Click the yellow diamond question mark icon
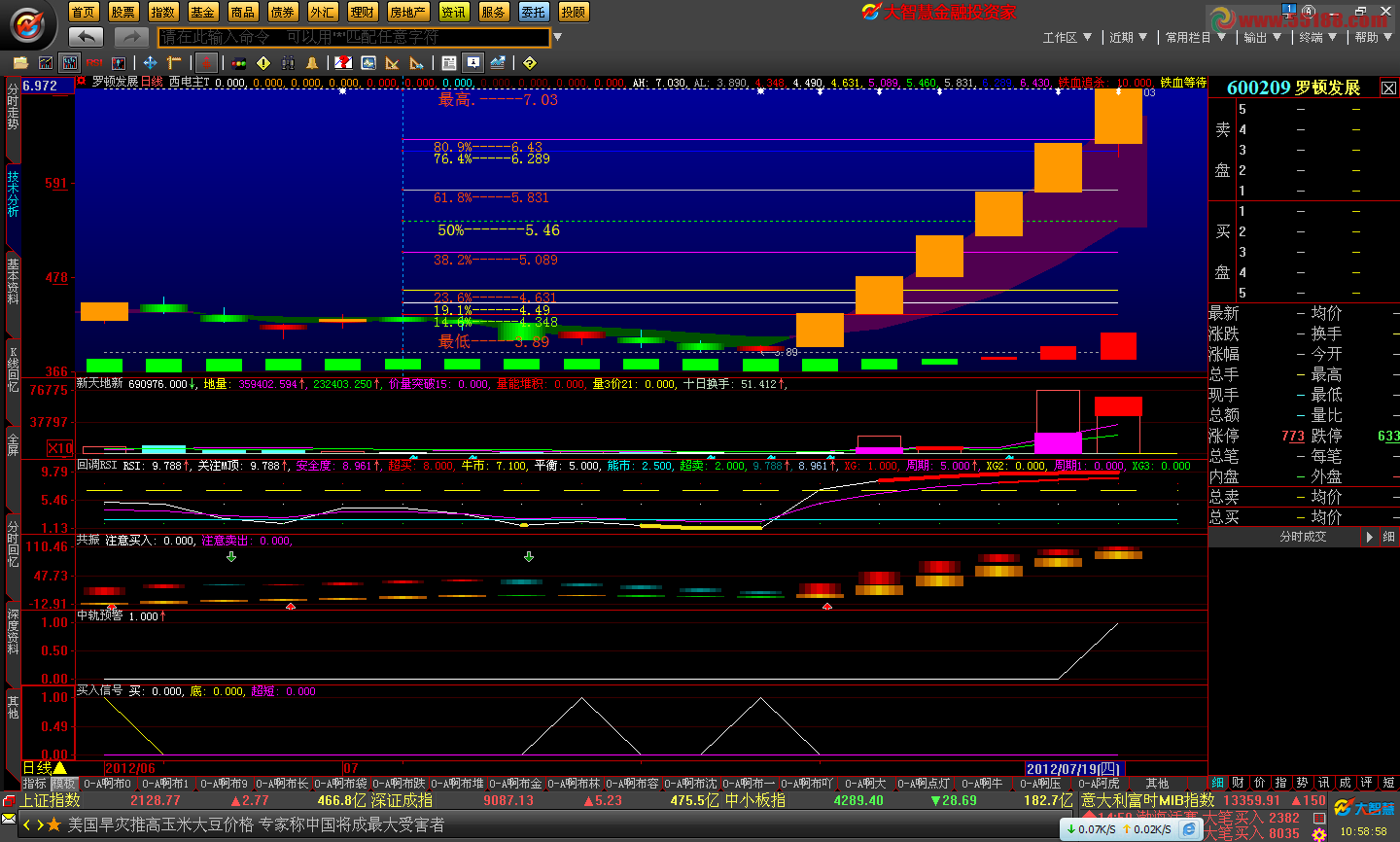Viewport: 1400px width, 842px height. [529, 63]
